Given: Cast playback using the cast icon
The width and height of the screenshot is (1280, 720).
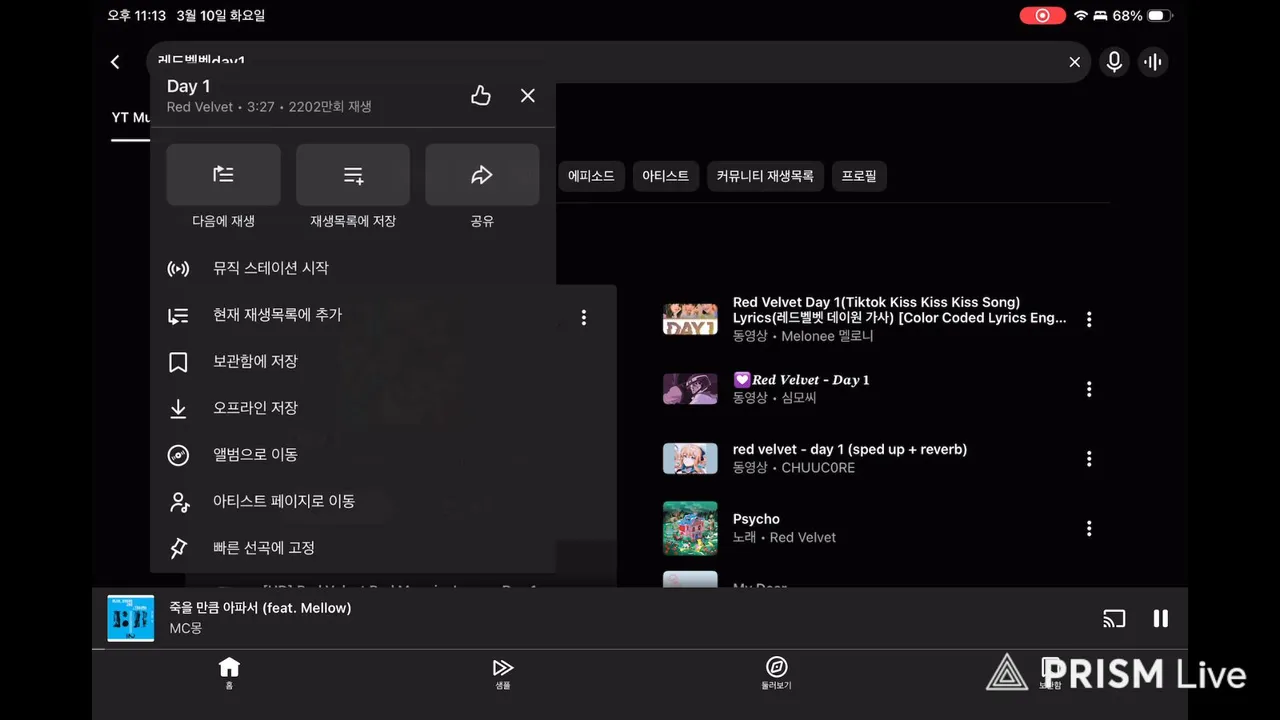Looking at the screenshot, I should 1114,619.
